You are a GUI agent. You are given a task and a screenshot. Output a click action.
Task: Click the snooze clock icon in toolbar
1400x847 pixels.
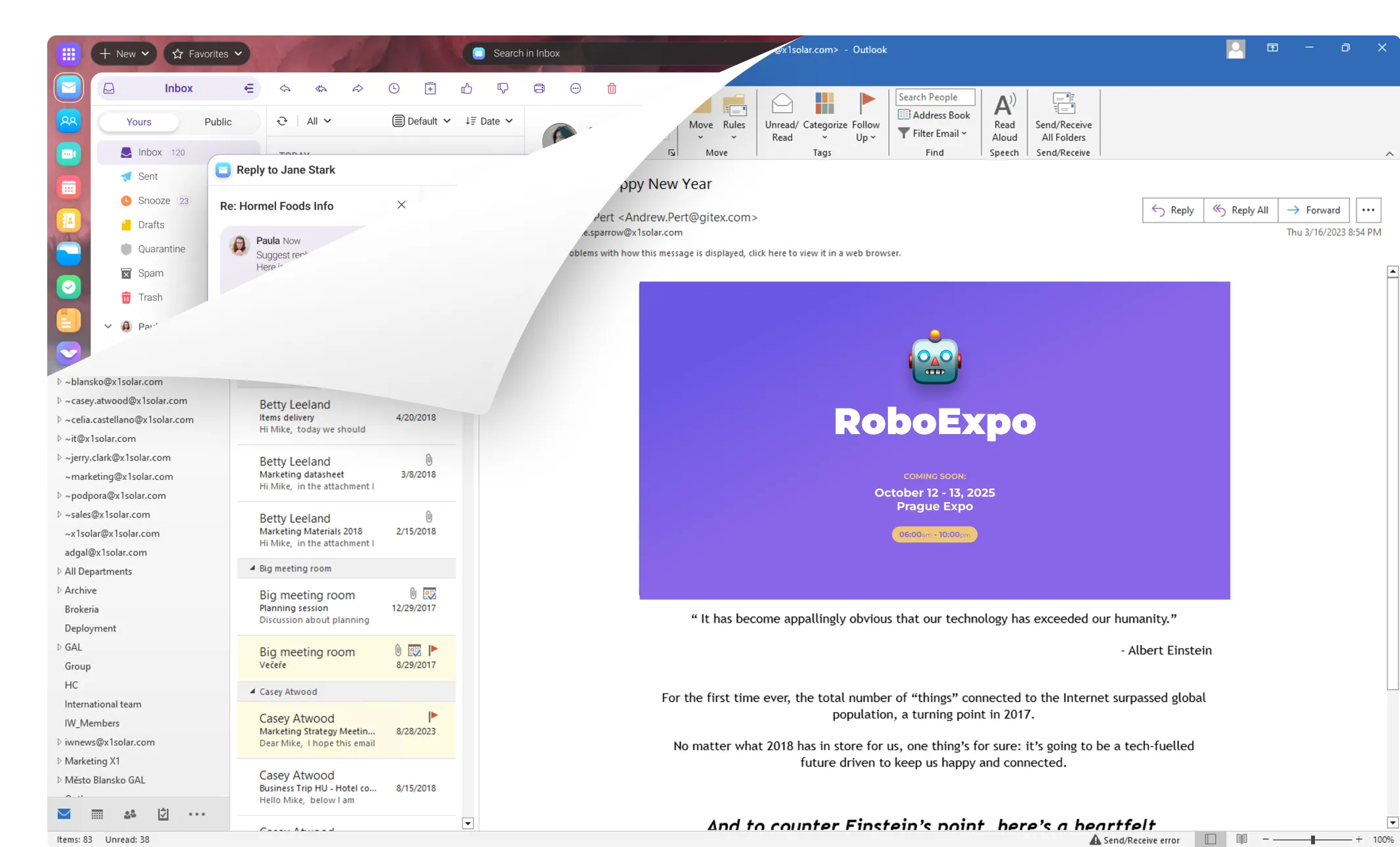[x=393, y=89]
